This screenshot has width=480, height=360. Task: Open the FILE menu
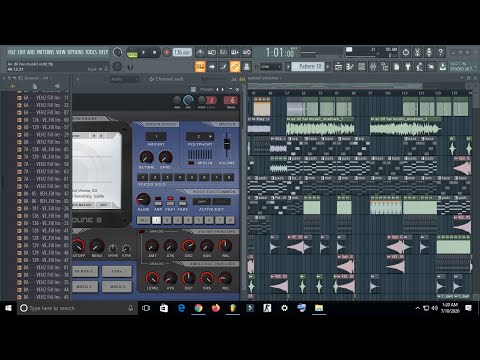click(11, 52)
